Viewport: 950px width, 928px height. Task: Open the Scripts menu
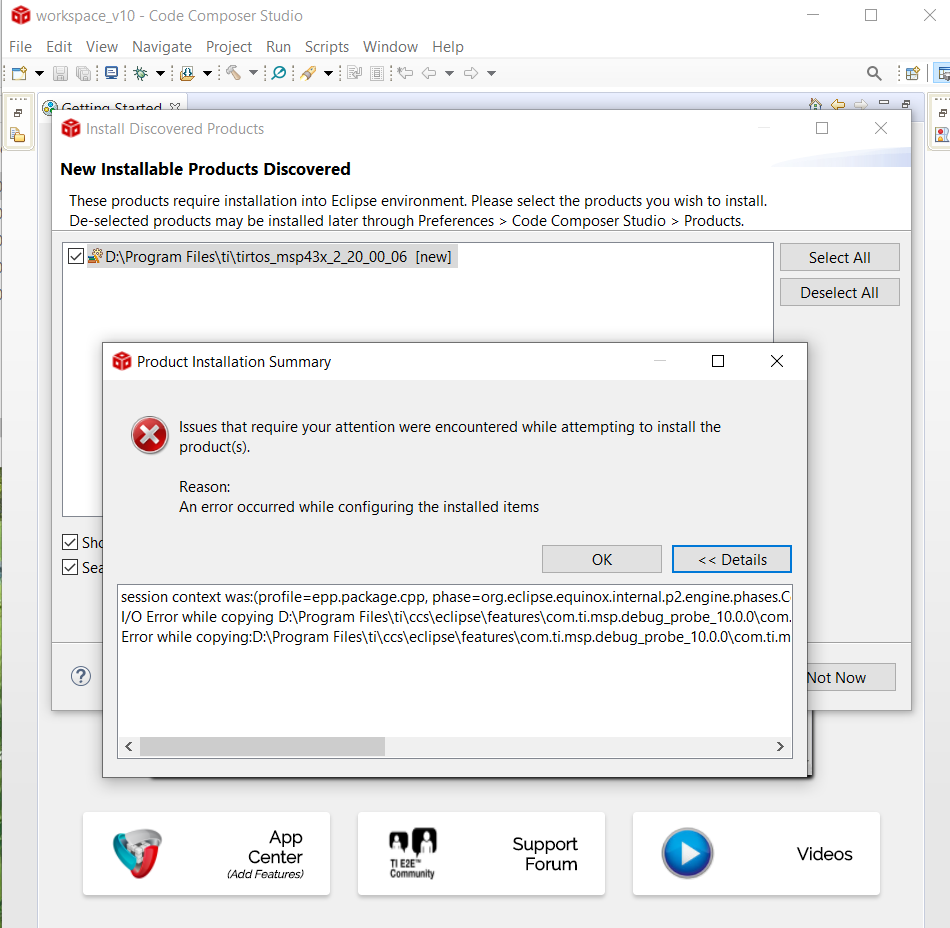327,47
